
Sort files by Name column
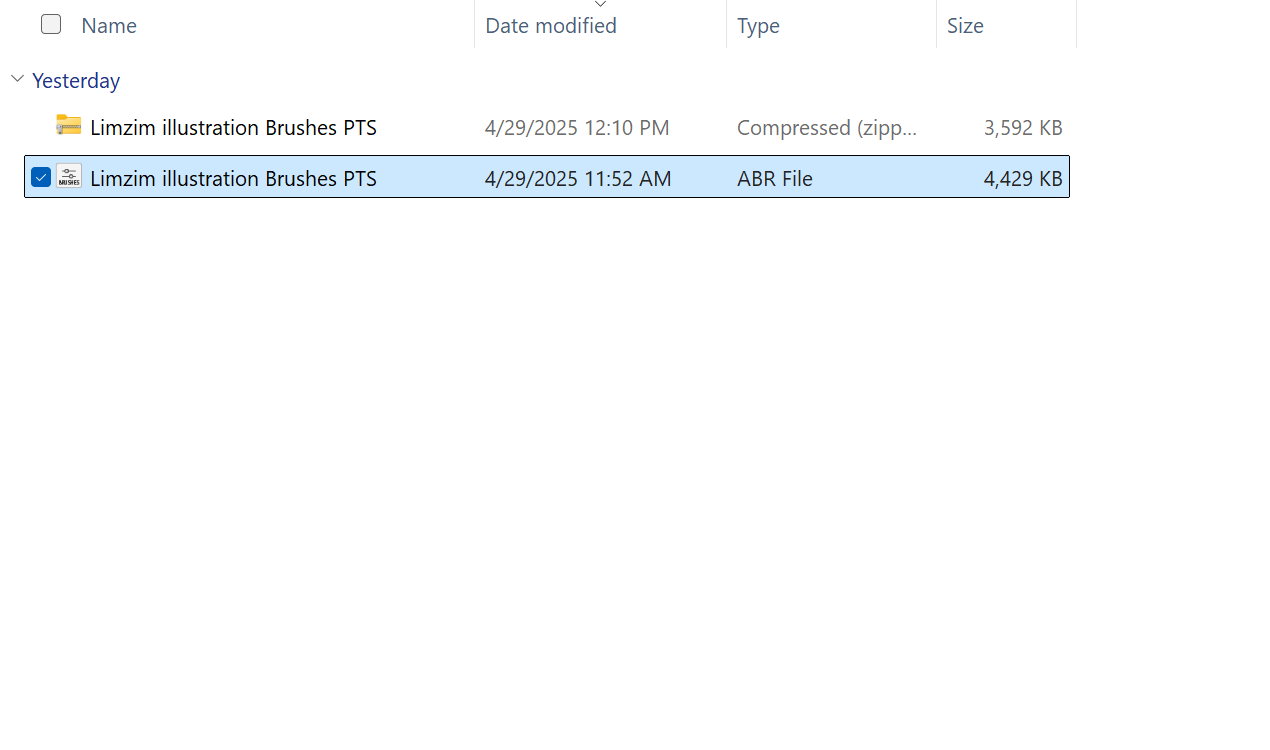109,25
